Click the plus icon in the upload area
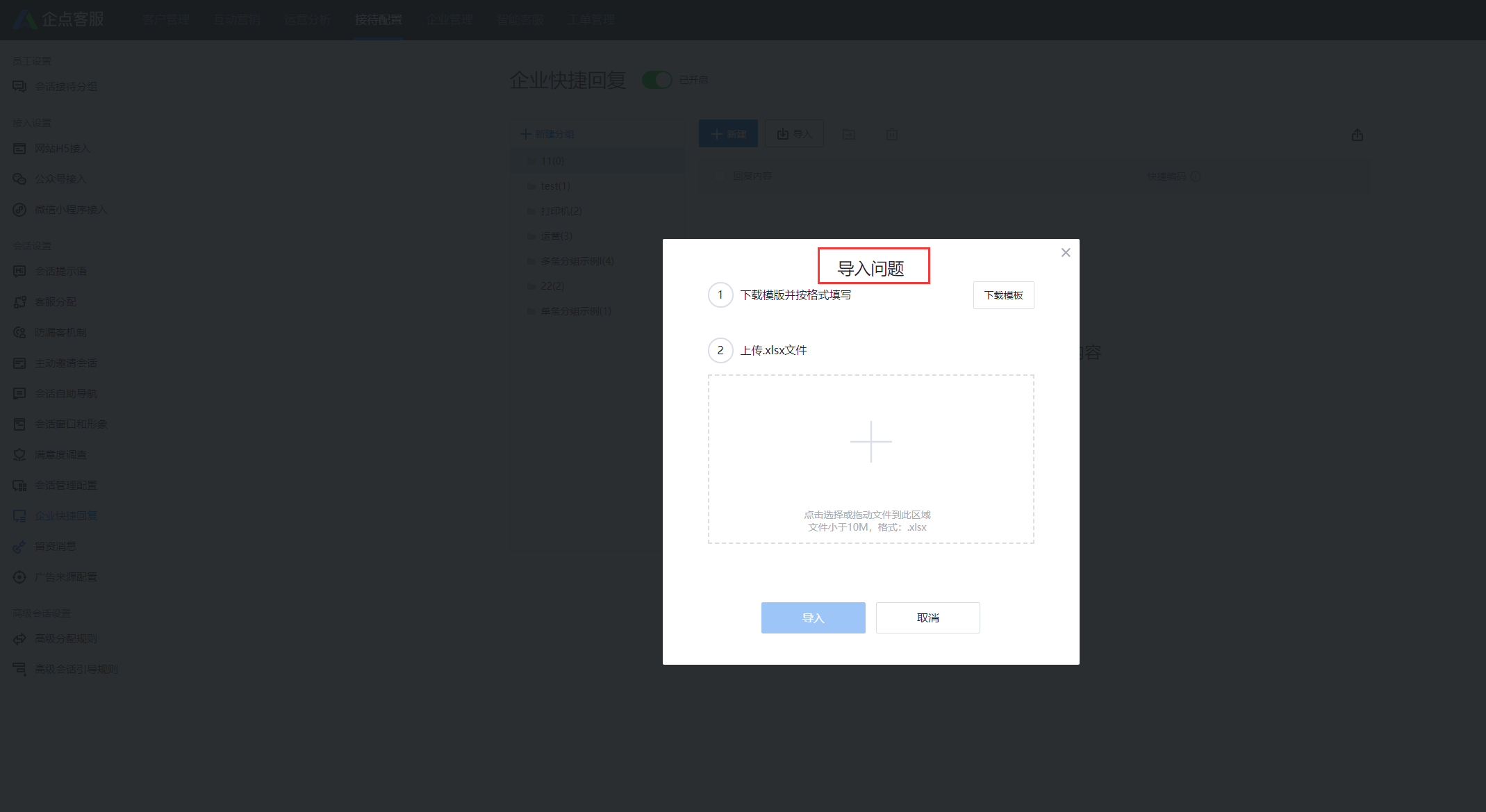This screenshot has height=812, width=1486. [x=870, y=442]
